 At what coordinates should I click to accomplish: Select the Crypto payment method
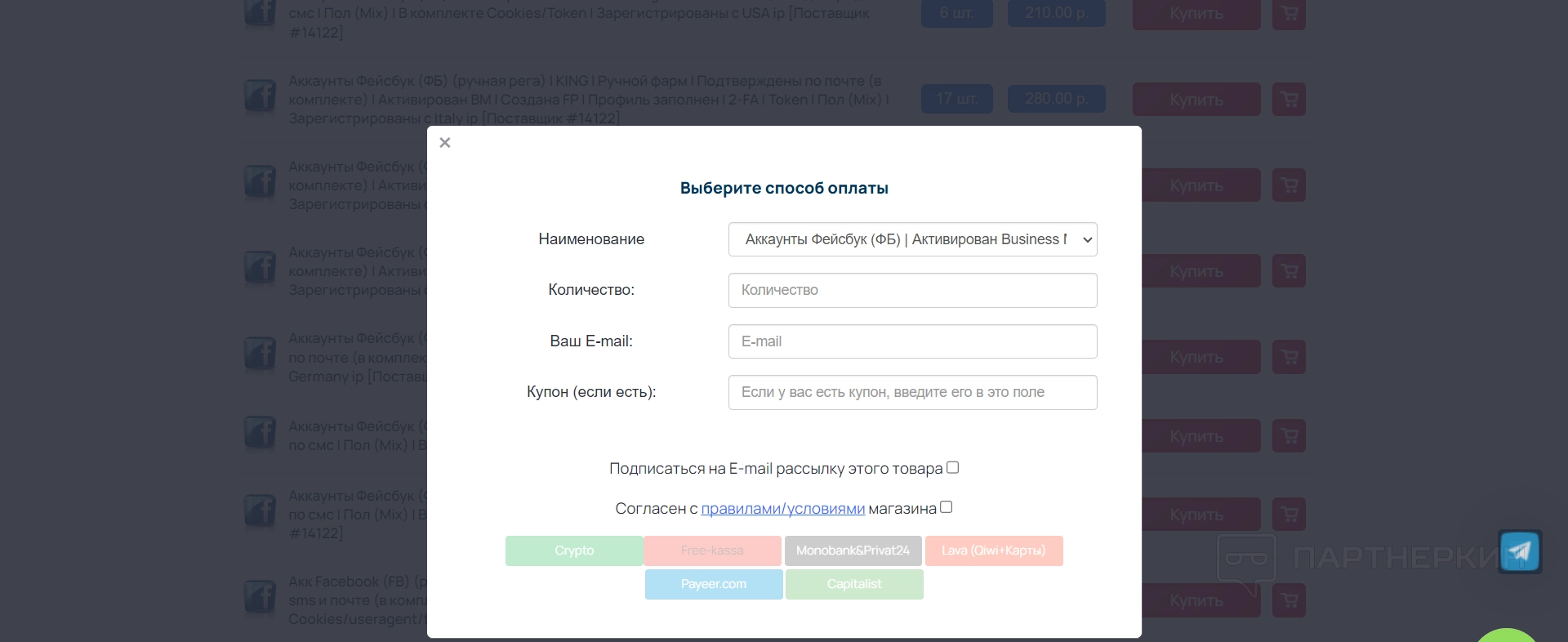coord(574,551)
